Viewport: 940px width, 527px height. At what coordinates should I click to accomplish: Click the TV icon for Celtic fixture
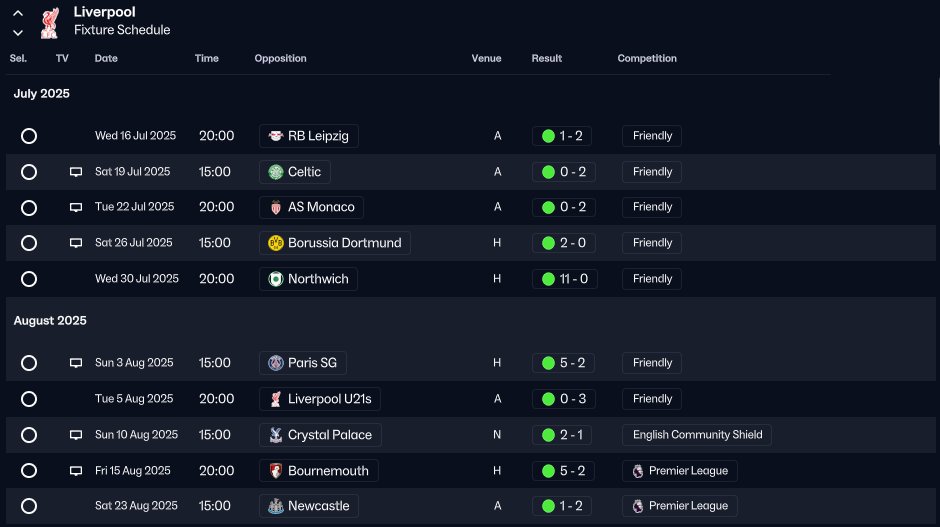76,172
